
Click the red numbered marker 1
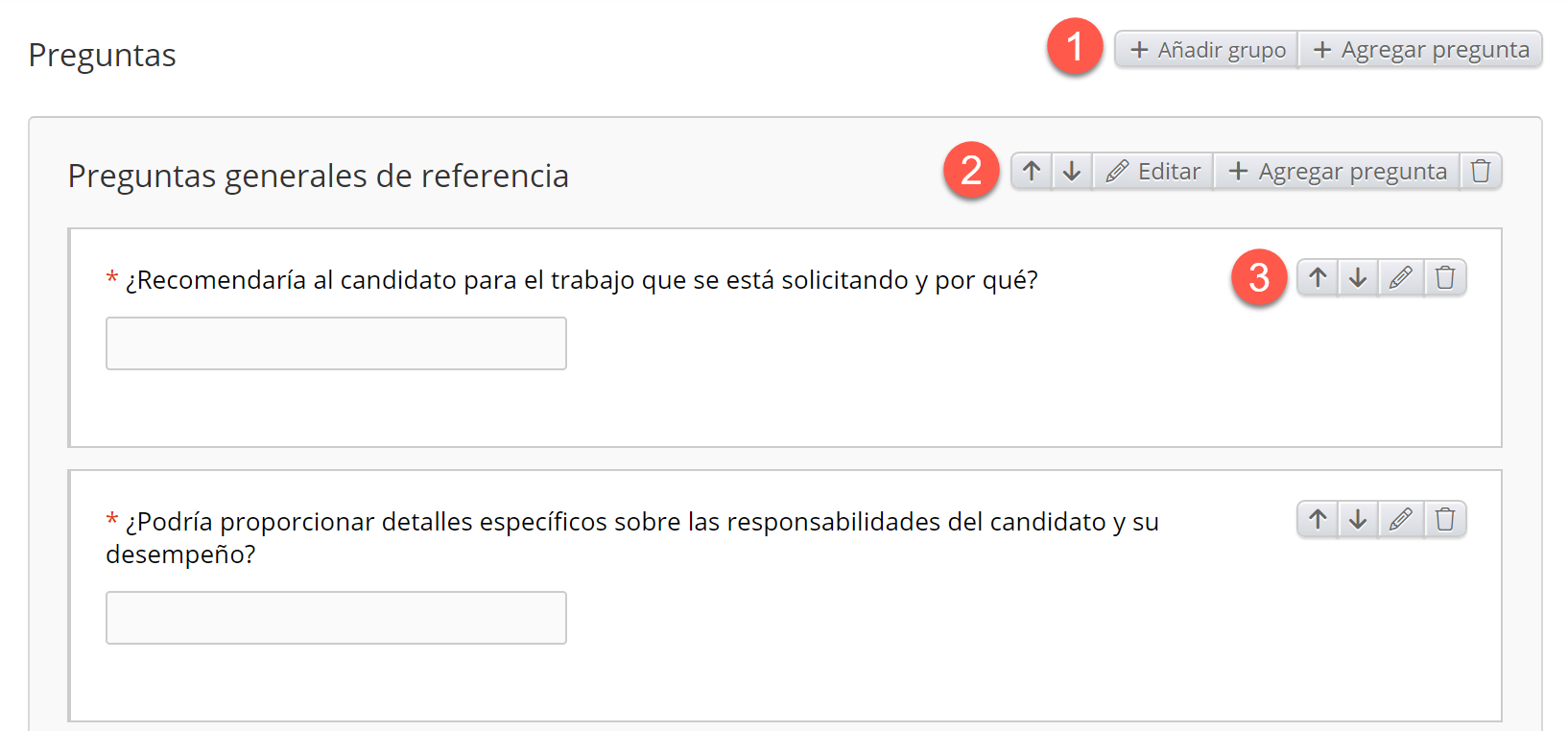click(1075, 46)
